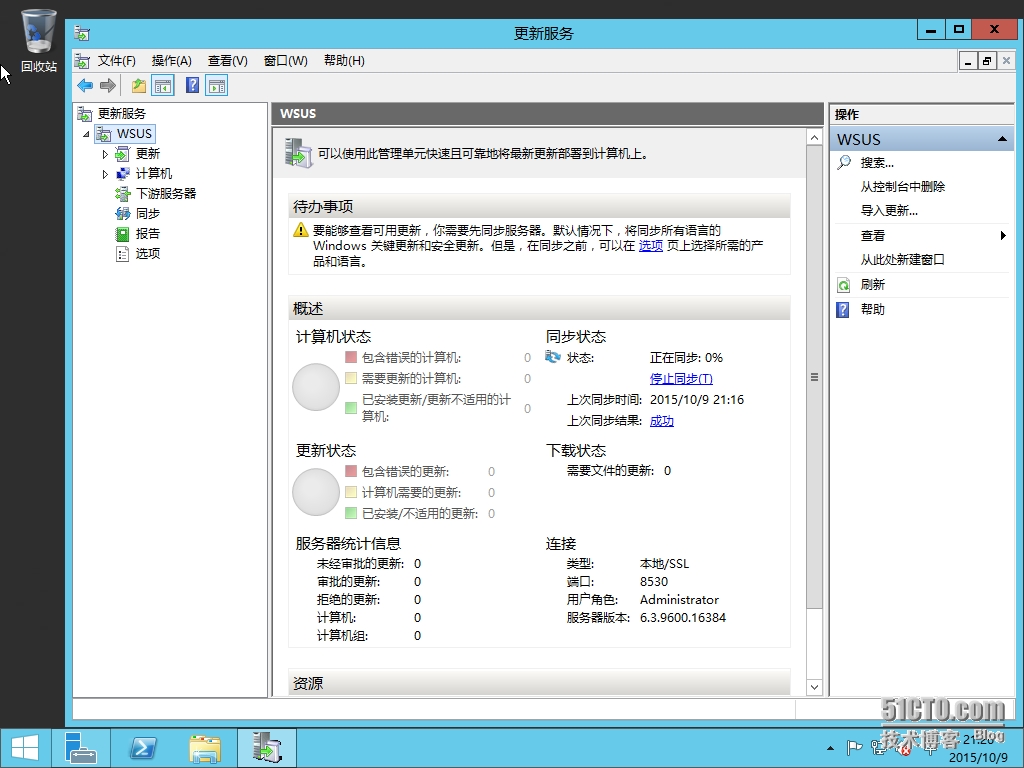This screenshot has width=1024, height=768.
Task: Click the 搜索 magnifier icon in actions pane
Action: (844, 162)
